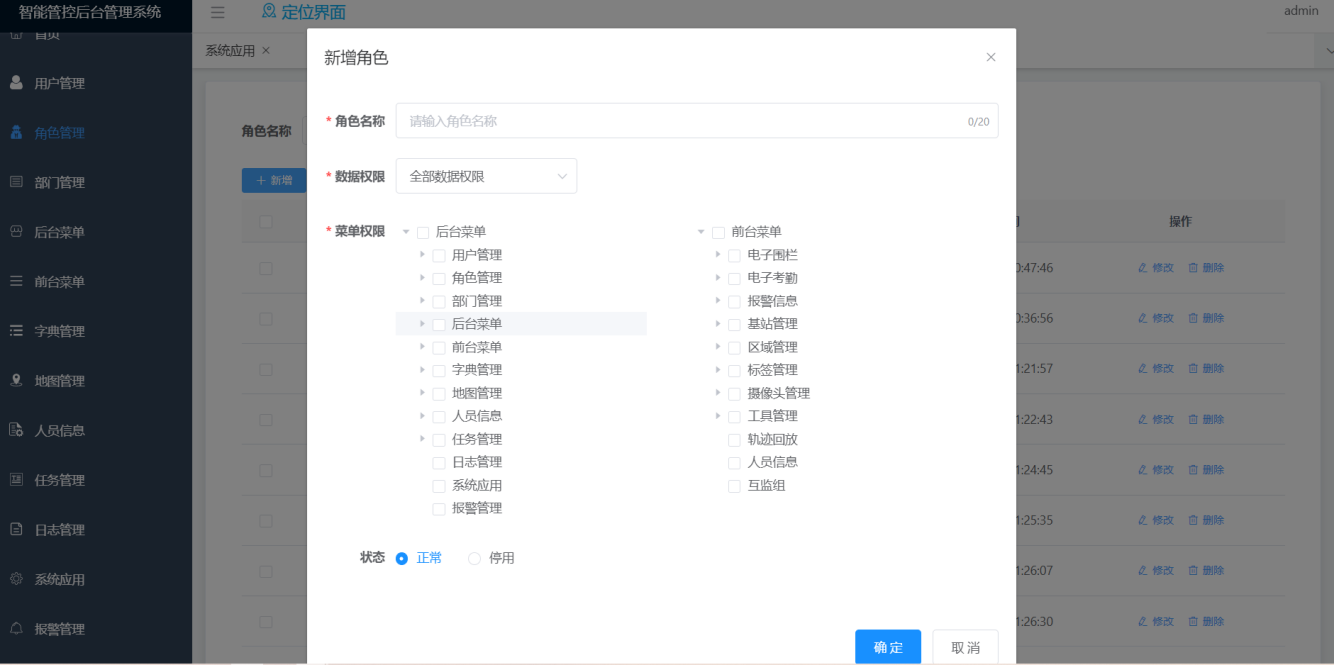The height and width of the screenshot is (665, 1334).
Task: Close the 新增角色 dialog with X
Action: (x=991, y=57)
